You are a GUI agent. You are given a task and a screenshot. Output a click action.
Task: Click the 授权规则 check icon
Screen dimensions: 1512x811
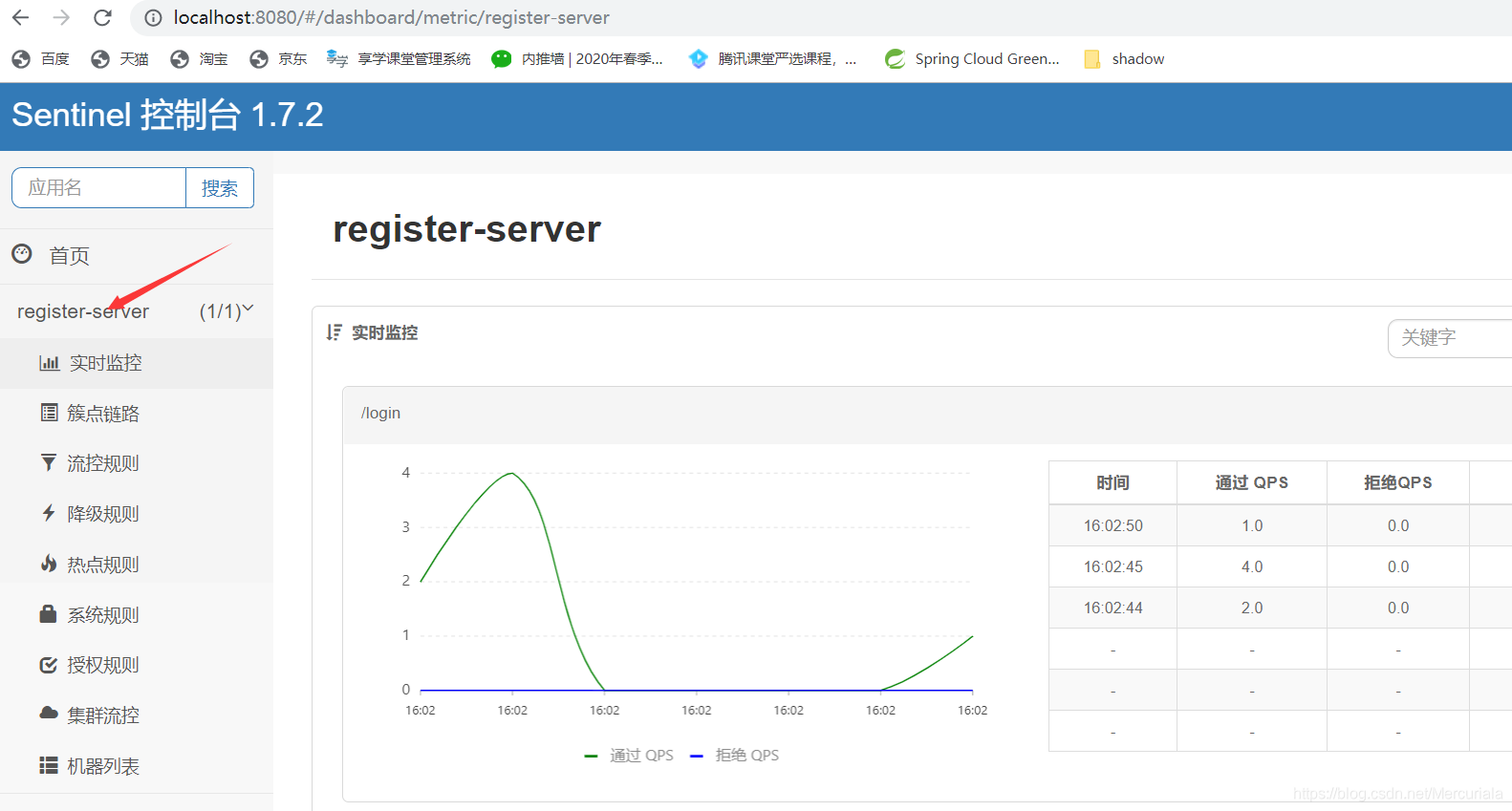[x=48, y=665]
